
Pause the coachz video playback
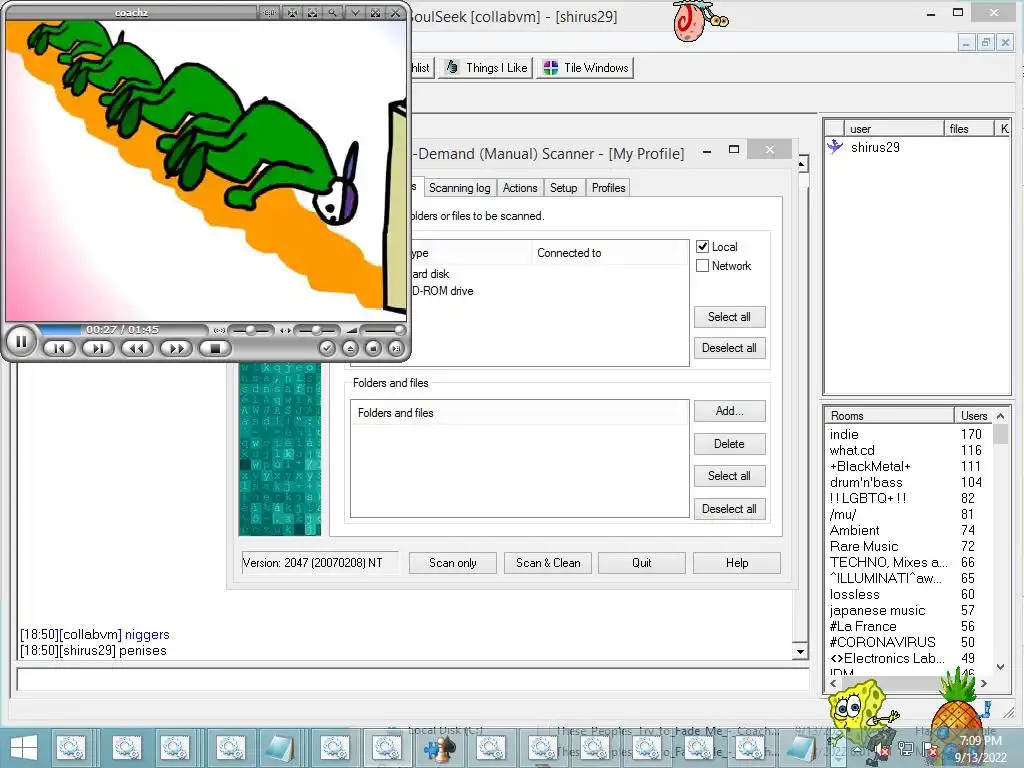tap(21, 341)
